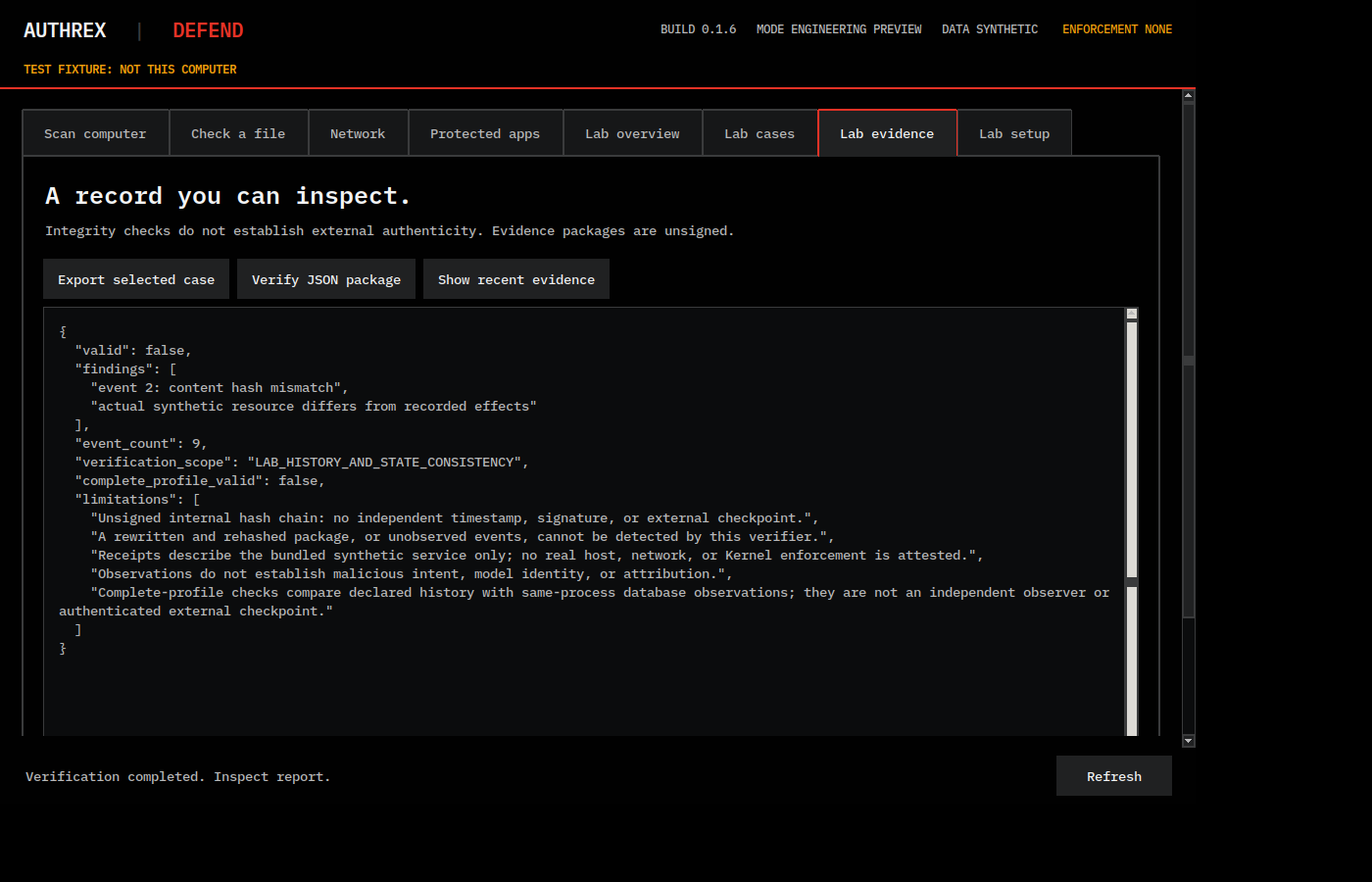Click the Export selected case button

pos(136,279)
